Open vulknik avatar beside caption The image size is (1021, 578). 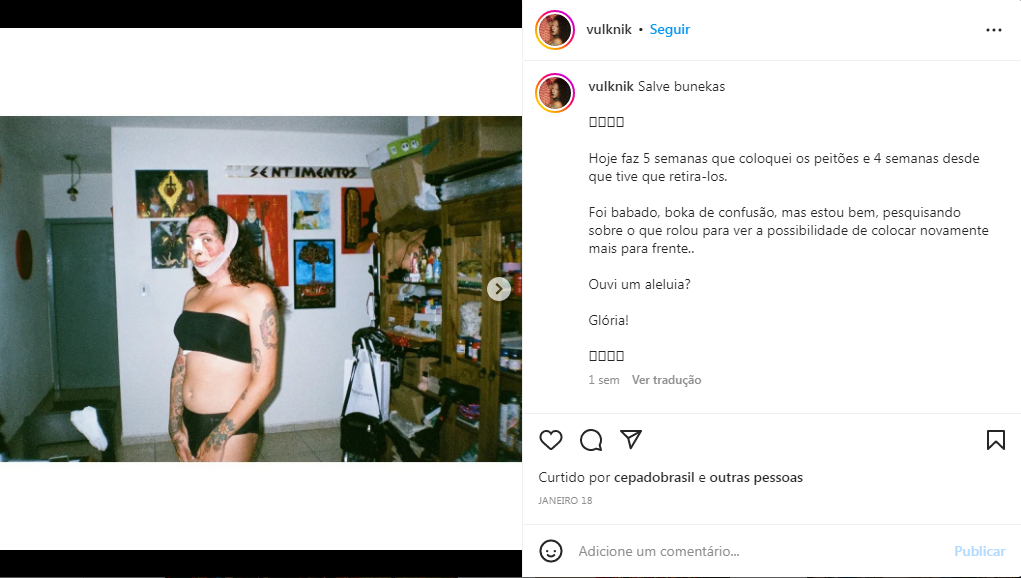(x=555, y=93)
